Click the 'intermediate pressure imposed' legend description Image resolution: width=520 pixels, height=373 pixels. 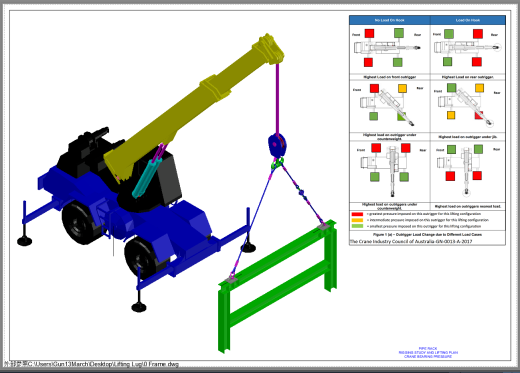428,220
